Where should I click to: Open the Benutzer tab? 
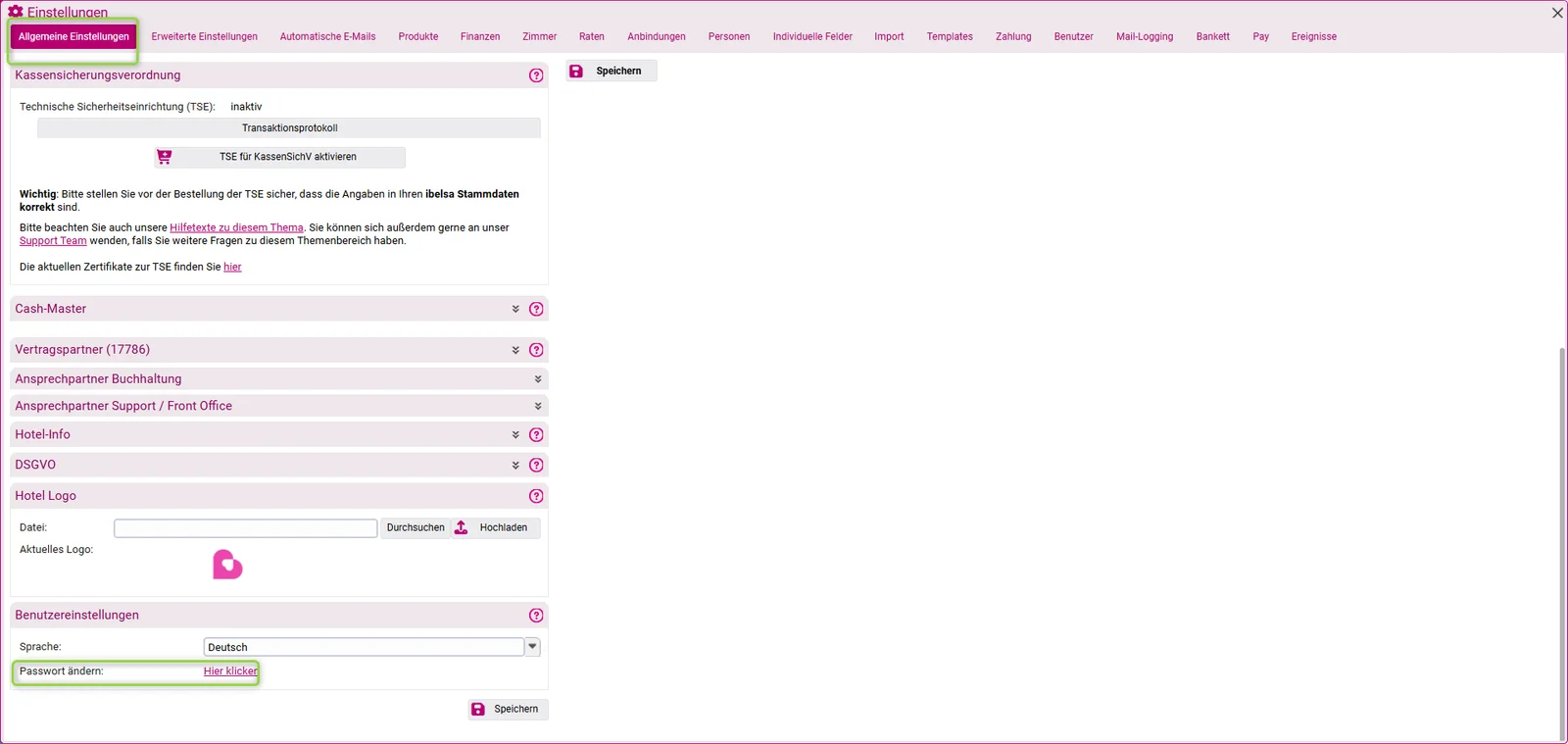[x=1074, y=37]
